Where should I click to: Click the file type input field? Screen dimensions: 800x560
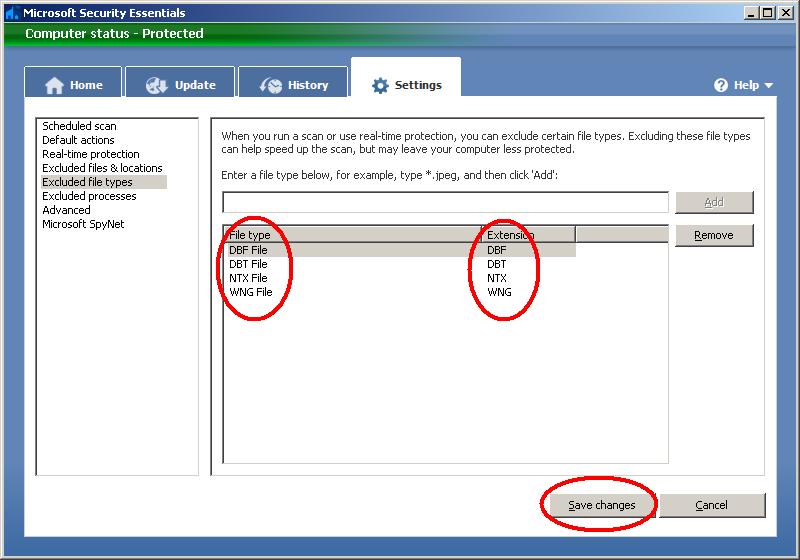(x=445, y=202)
